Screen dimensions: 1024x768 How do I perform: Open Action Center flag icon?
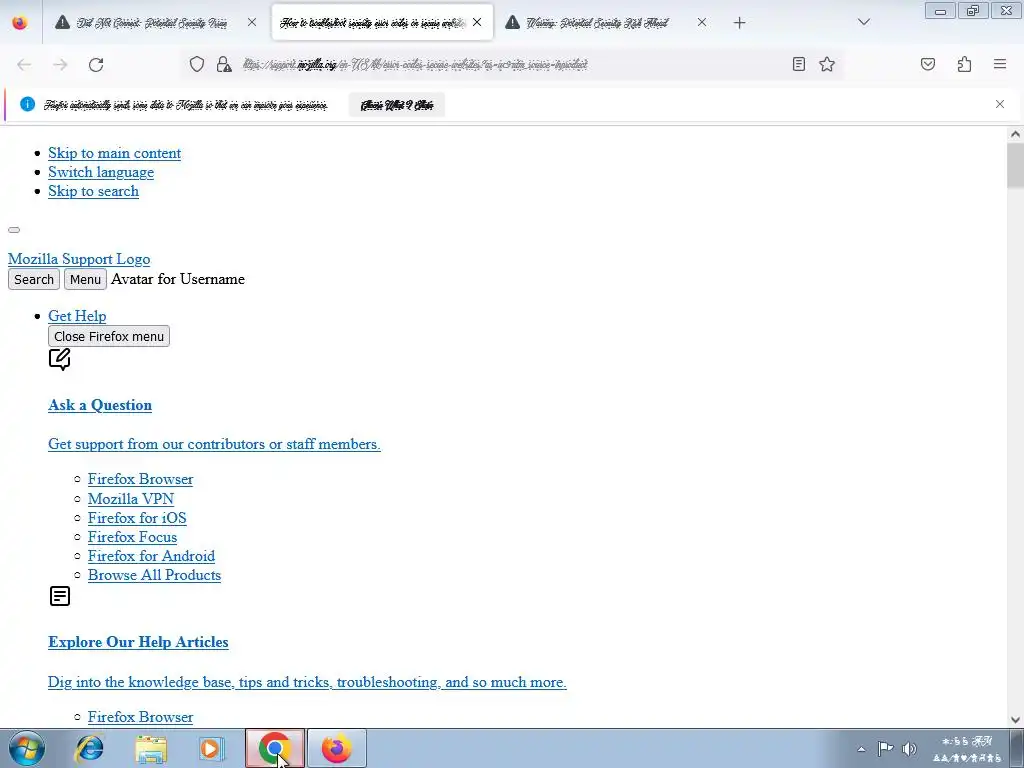point(885,748)
